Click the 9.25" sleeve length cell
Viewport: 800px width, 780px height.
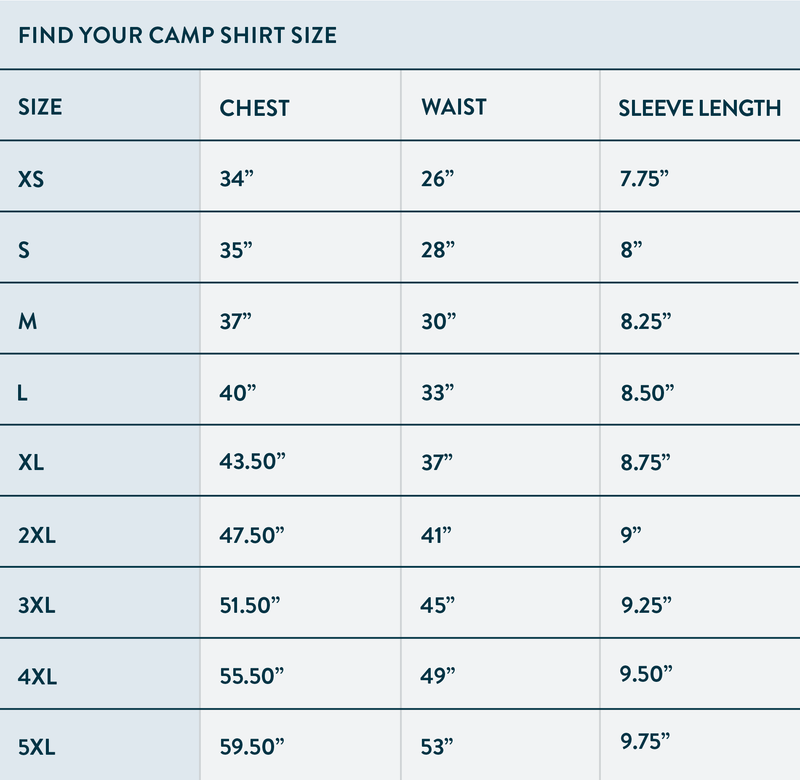[x=646, y=605]
